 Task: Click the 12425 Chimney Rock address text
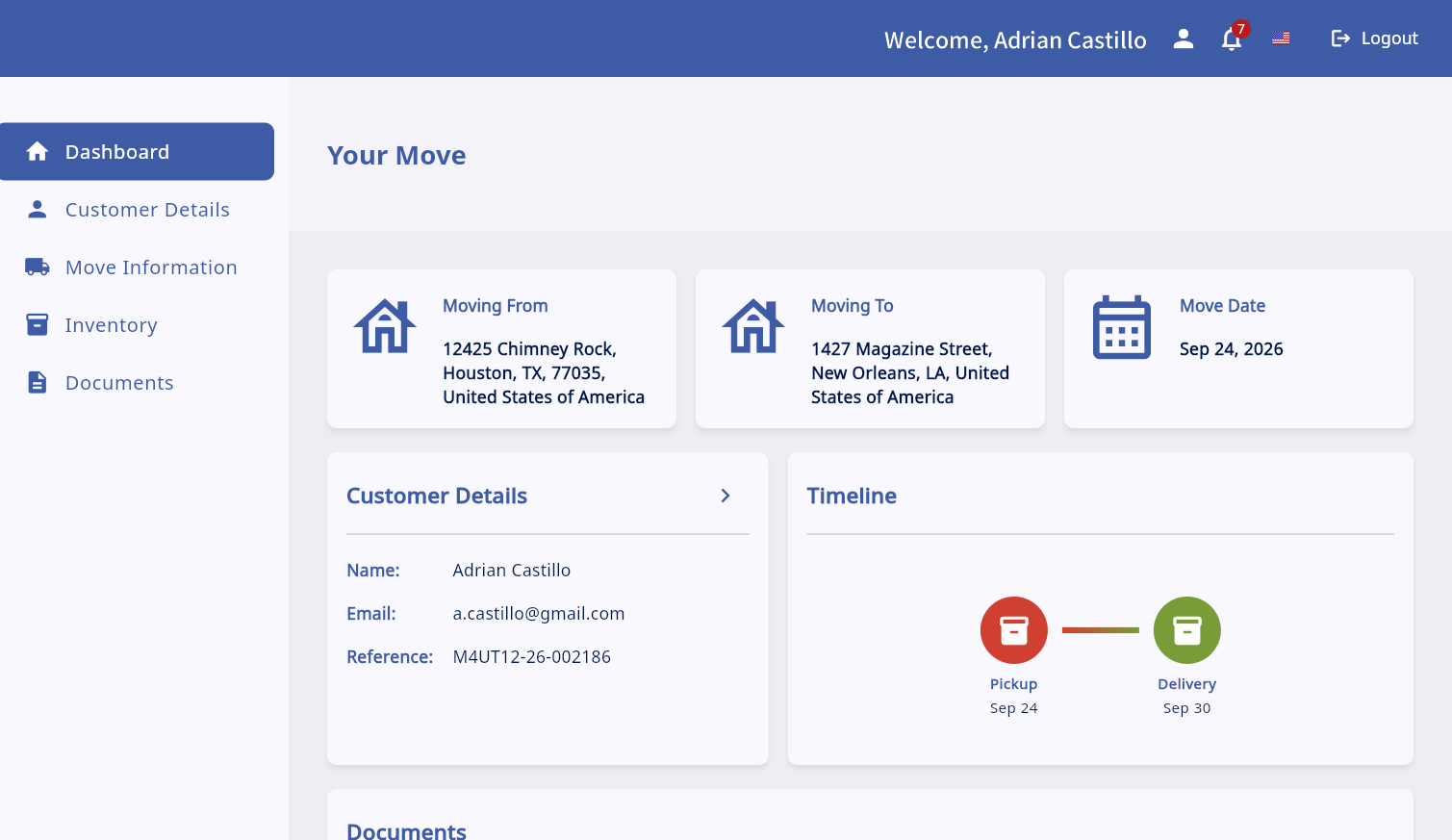pyautogui.click(x=544, y=373)
